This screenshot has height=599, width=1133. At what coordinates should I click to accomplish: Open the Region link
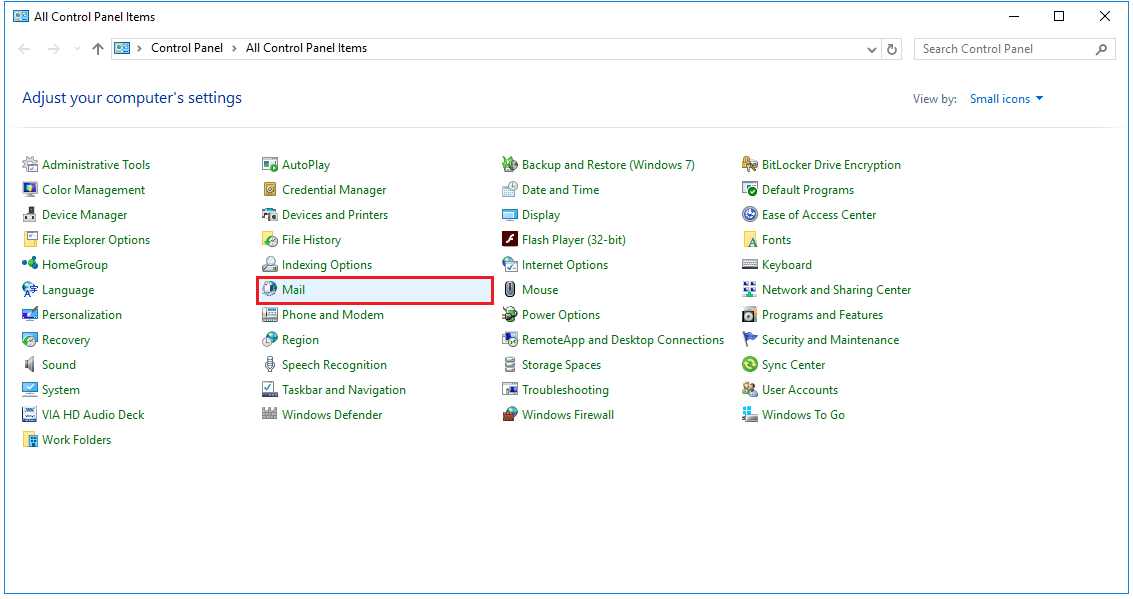click(300, 340)
